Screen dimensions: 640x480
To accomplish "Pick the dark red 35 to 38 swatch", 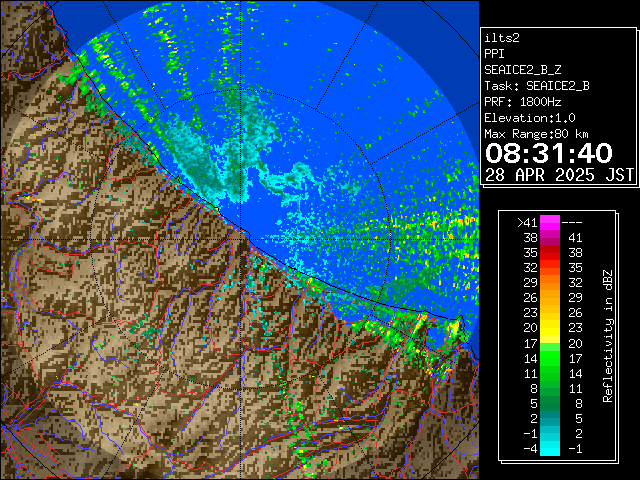I will [x=550, y=253].
